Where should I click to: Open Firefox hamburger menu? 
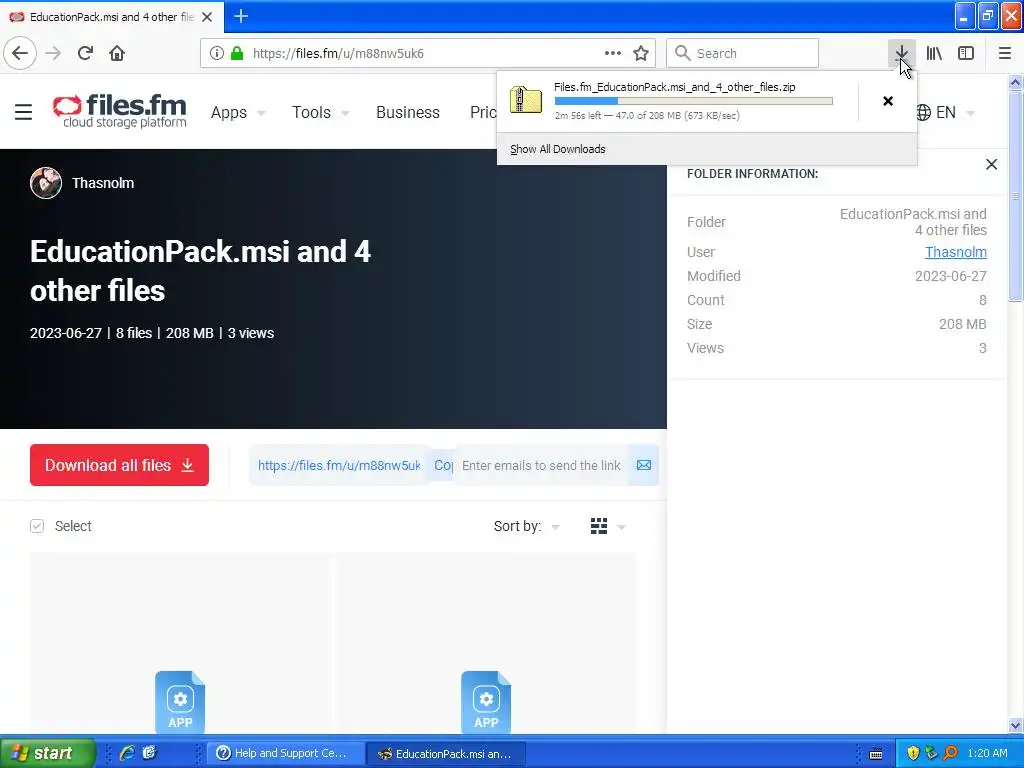point(1005,53)
